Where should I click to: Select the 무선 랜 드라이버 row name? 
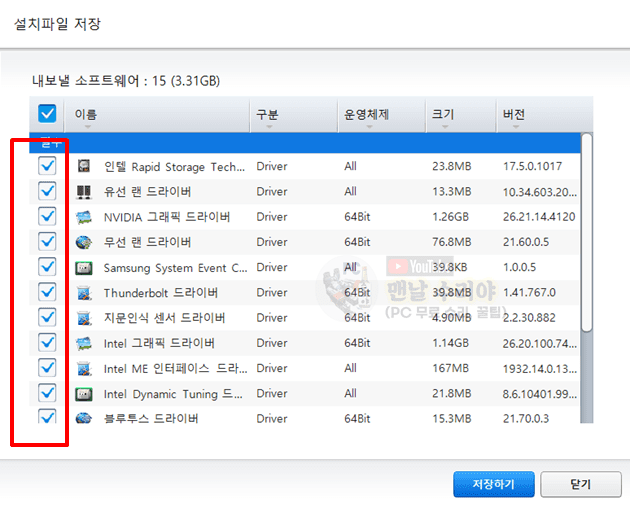coord(147,242)
